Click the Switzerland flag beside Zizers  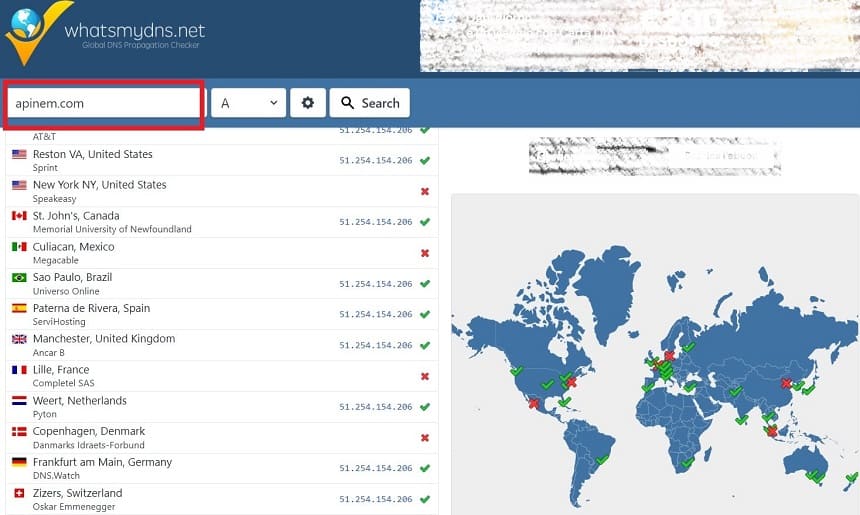click(19, 493)
